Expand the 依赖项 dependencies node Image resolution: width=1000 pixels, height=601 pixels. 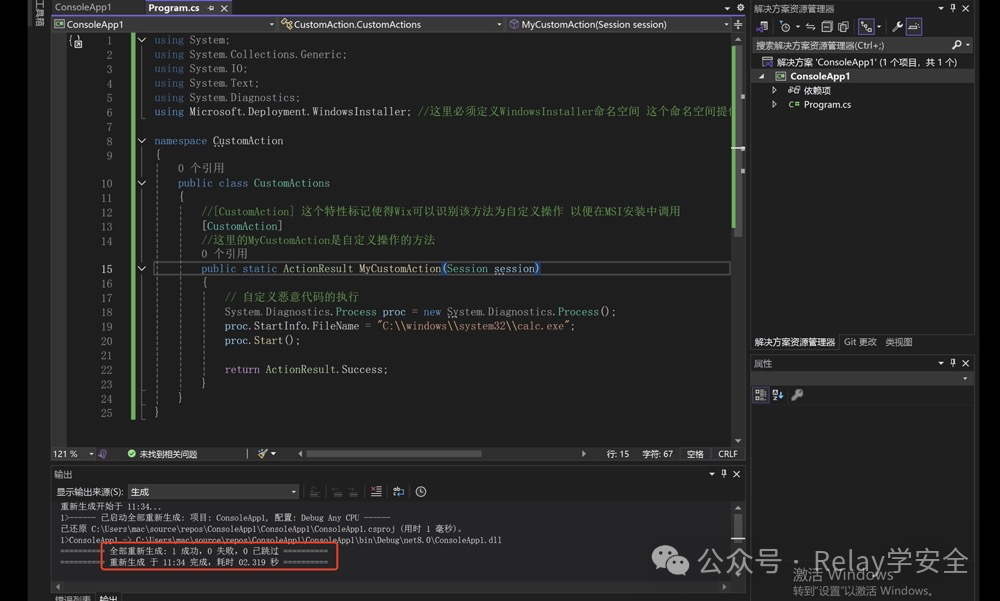point(774,90)
